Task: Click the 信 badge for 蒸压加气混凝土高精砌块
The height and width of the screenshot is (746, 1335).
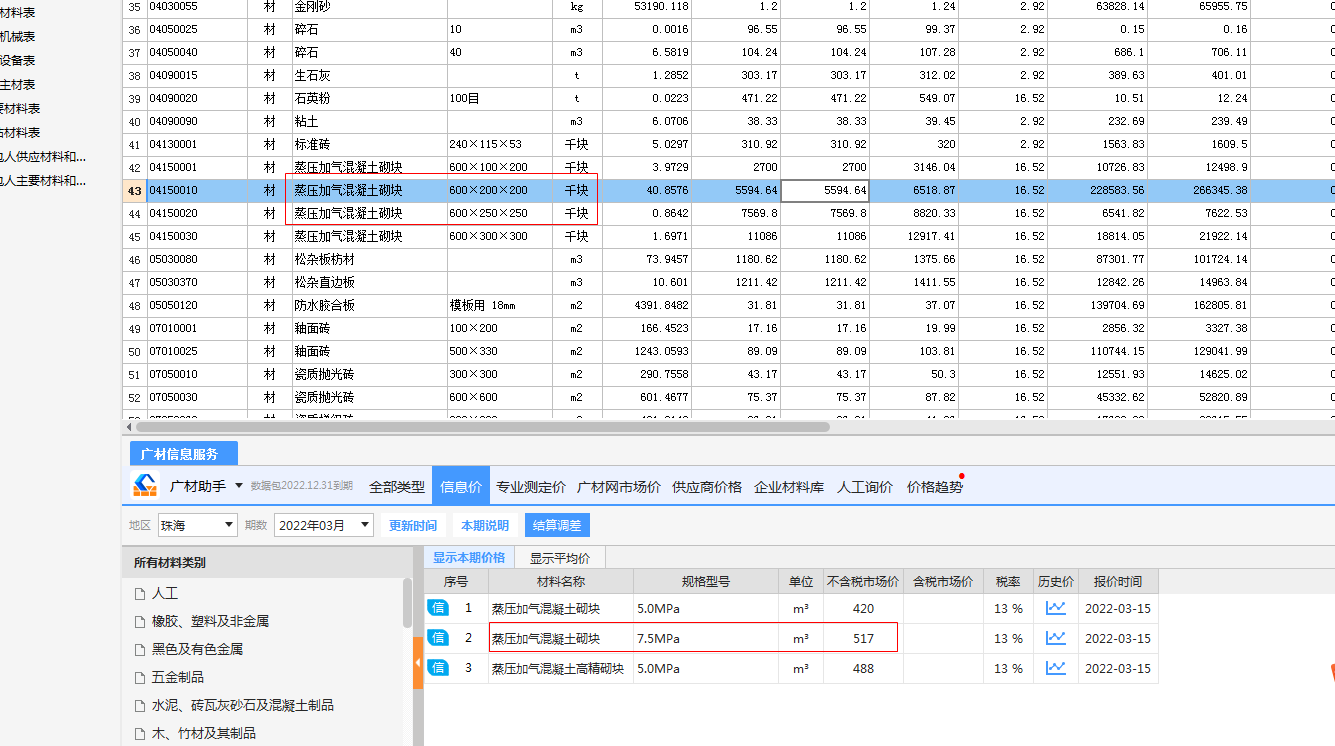Action: pyautogui.click(x=438, y=667)
